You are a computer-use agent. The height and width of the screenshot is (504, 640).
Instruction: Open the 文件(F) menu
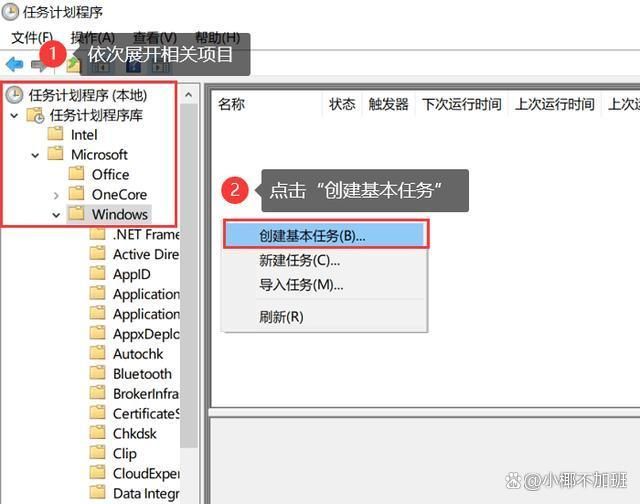[x=31, y=38]
